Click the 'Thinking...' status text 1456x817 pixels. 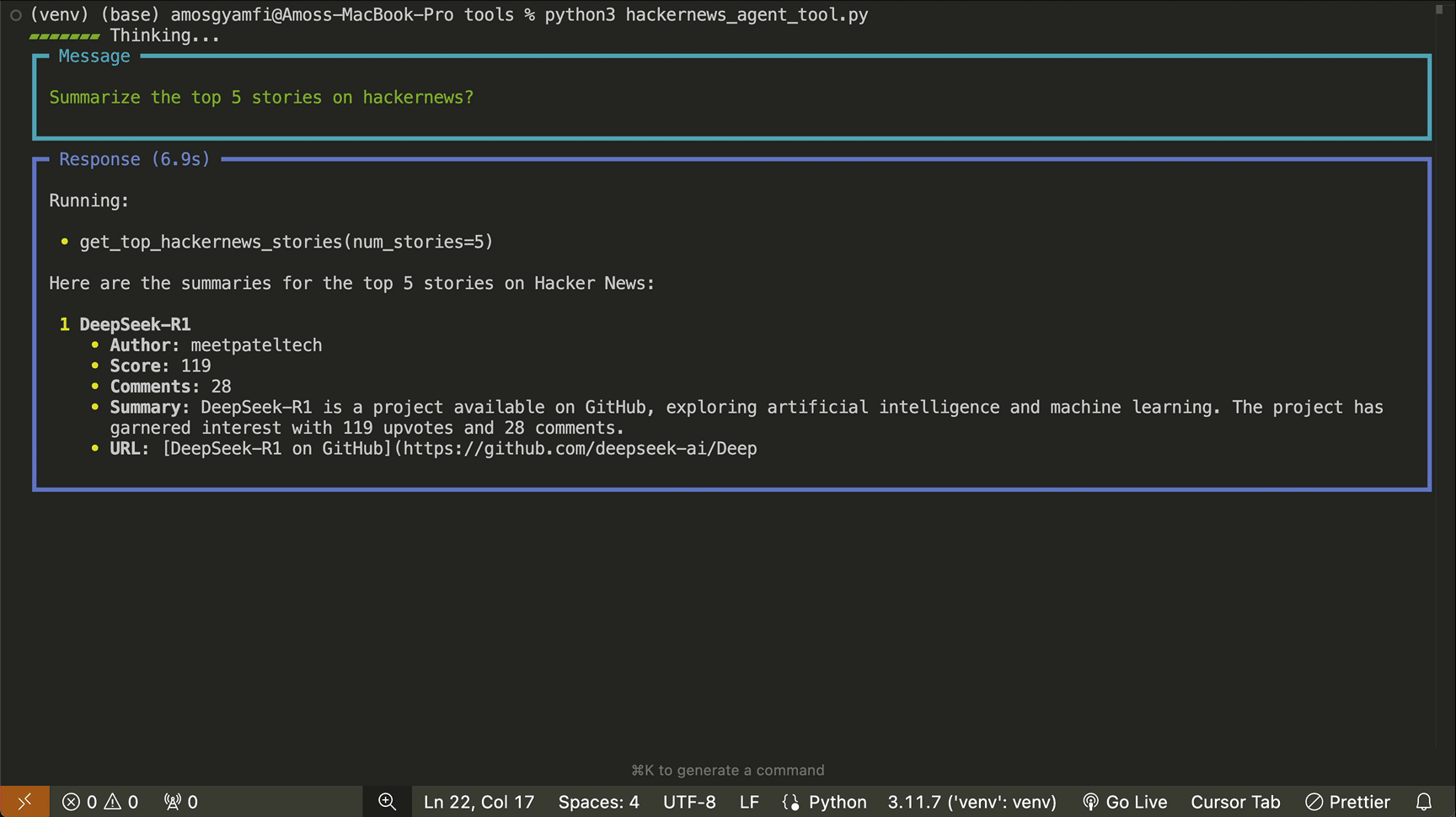(164, 35)
